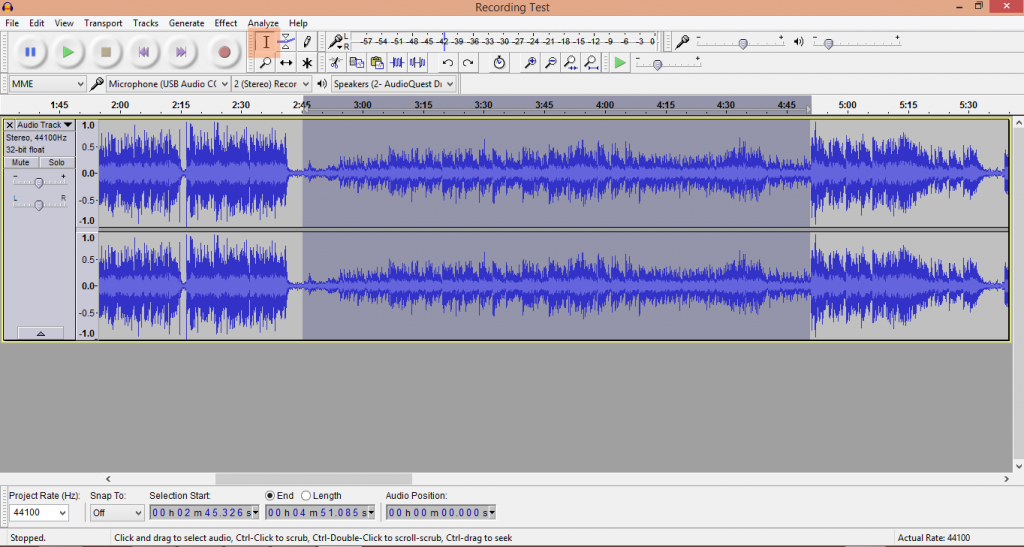
Task: Open the File menu
Action: pos(12,23)
